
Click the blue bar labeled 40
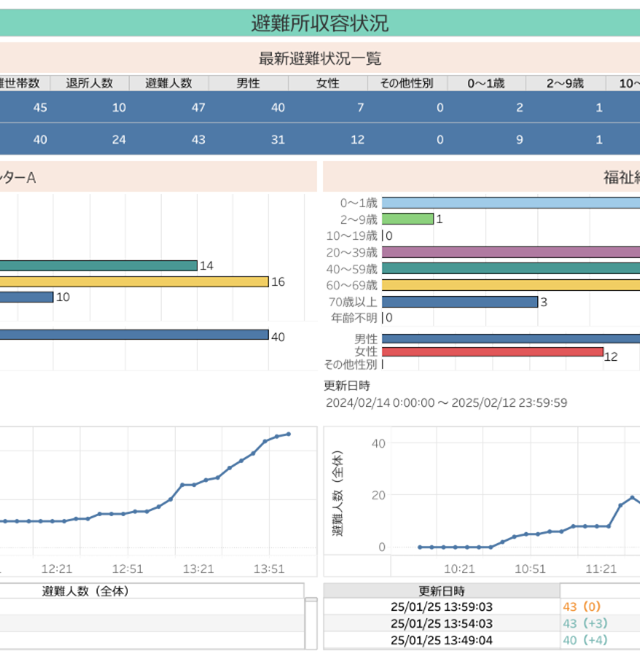134,335
